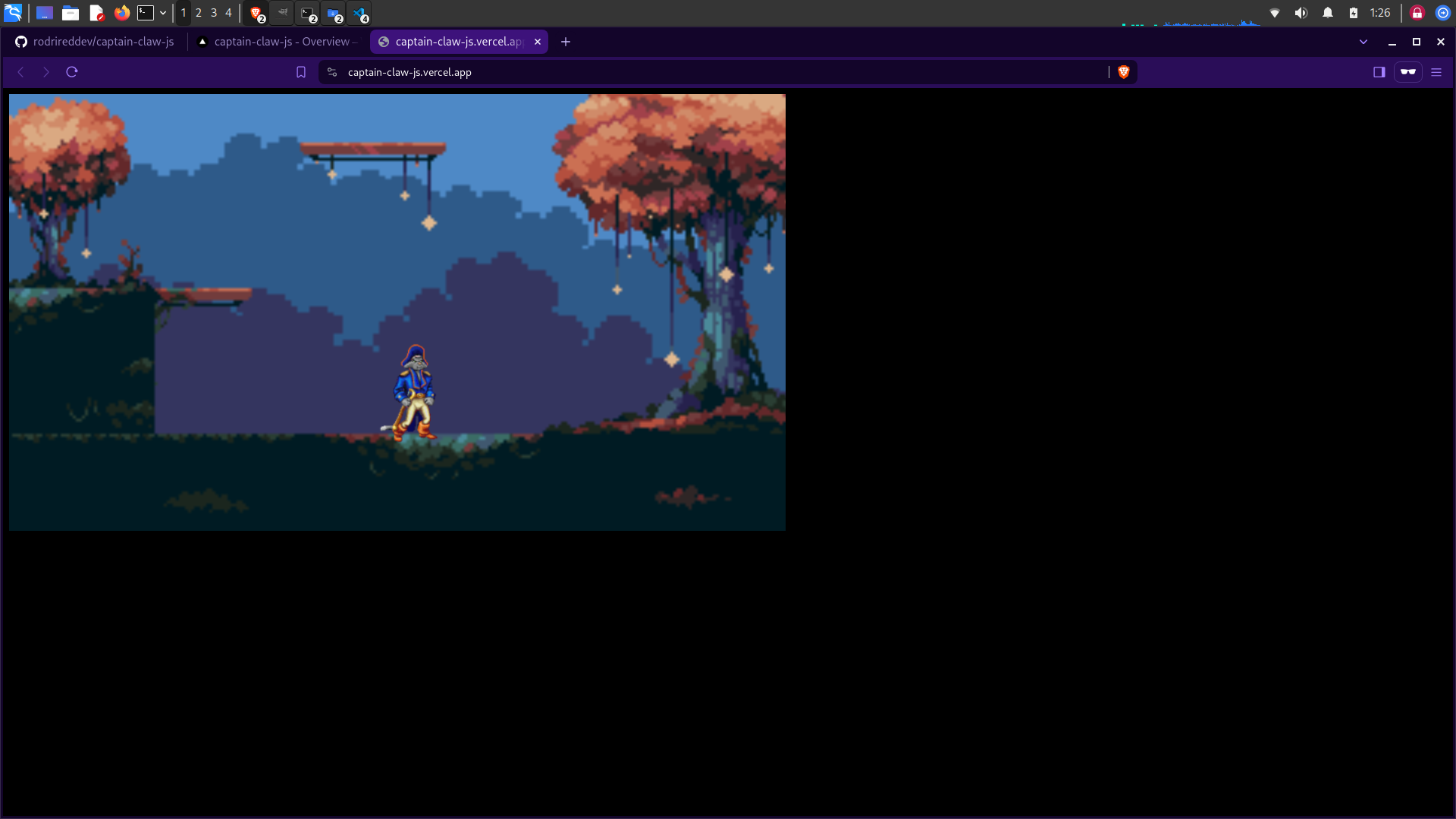Open Brave Shields panel

[x=1124, y=72]
